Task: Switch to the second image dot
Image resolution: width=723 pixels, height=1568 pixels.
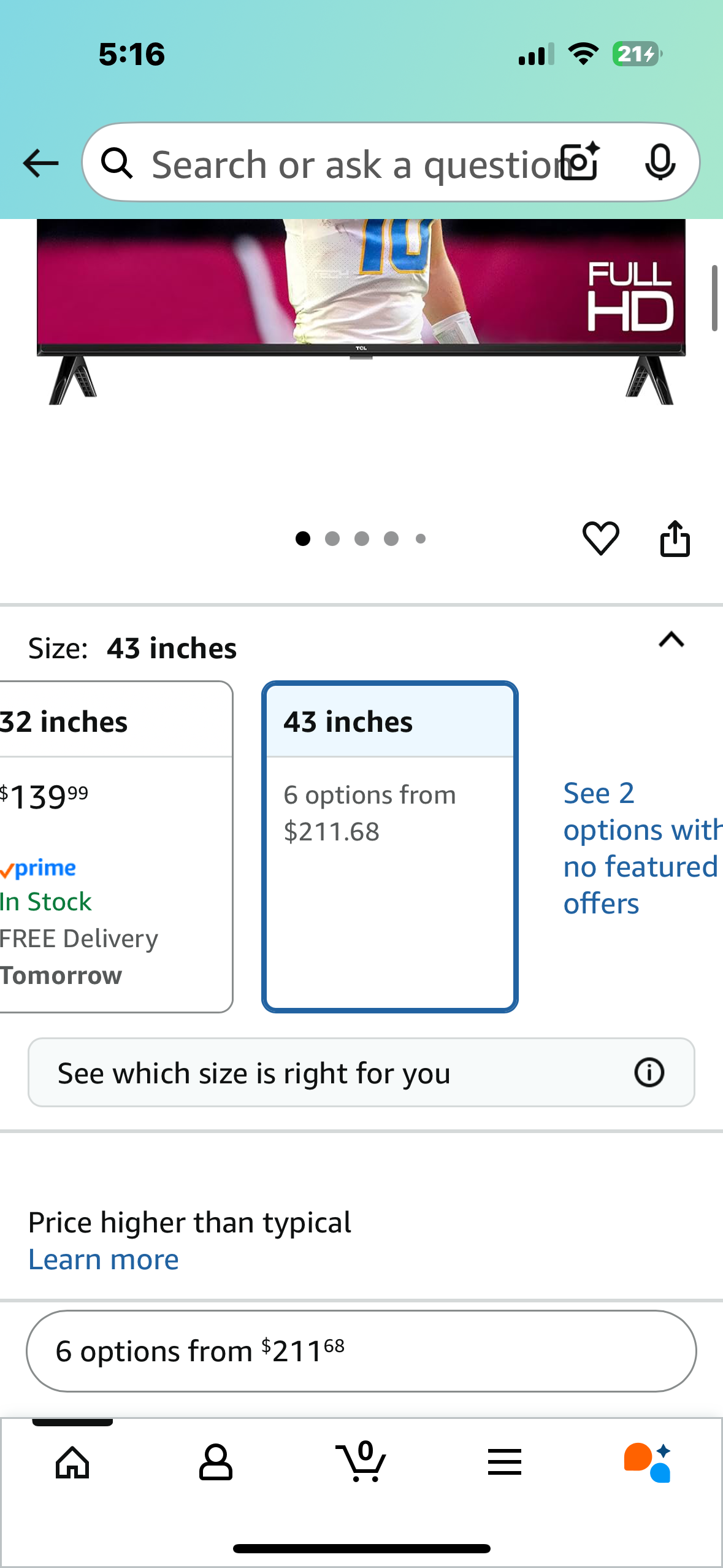Action: coord(332,539)
